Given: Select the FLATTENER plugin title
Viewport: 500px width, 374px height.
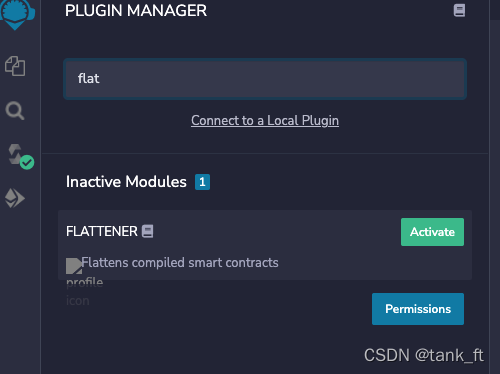Looking at the screenshot, I should (x=102, y=231).
